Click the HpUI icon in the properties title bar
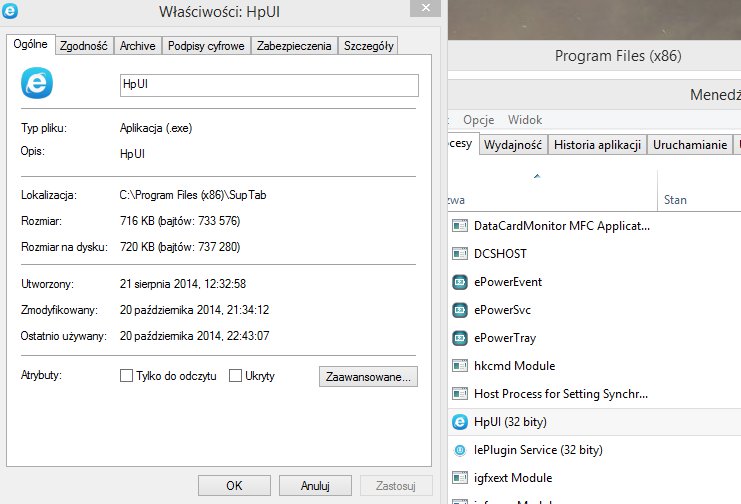Viewport: 741px width, 504px height. [10, 10]
